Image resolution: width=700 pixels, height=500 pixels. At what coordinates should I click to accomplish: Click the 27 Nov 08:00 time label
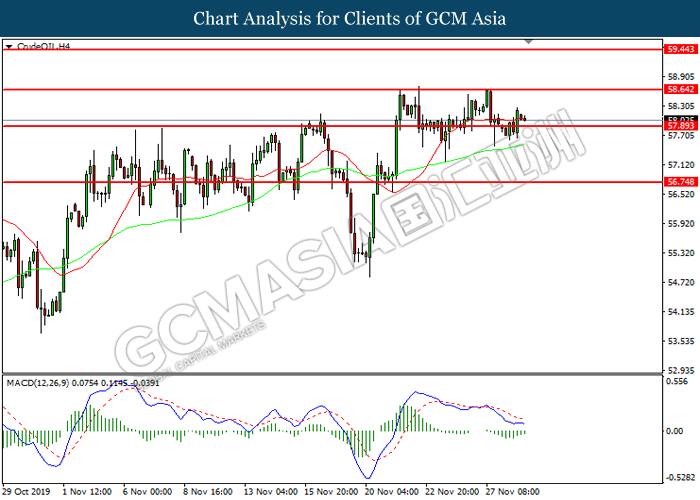(512, 492)
